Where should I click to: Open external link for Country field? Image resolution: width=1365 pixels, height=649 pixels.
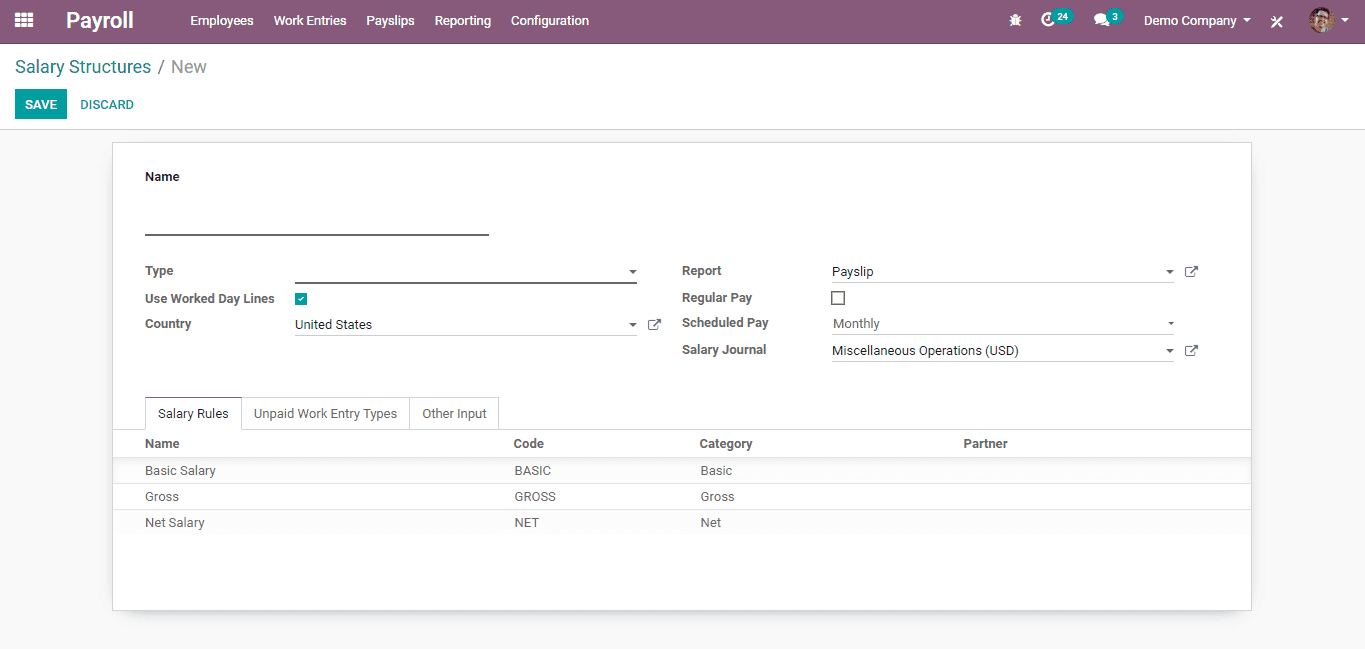pyautogui.click(x=654, y=325)
